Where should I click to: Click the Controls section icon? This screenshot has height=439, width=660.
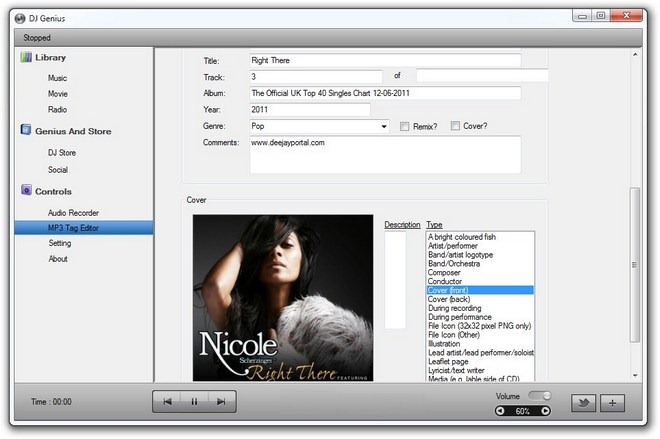click(x=26, y=190)
